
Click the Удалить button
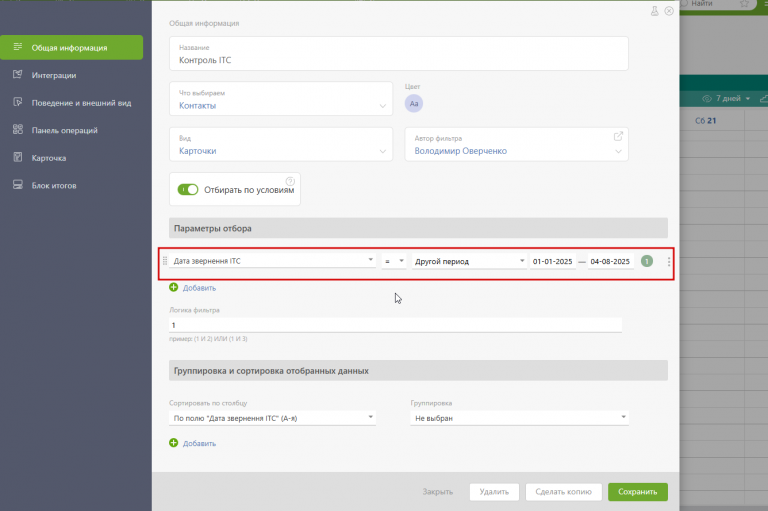pyautogui.click(x=494, y=492)
